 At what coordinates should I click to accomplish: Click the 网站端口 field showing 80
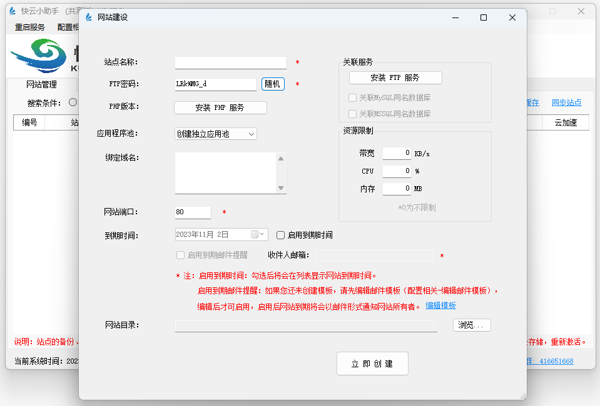[x=192, y=212]
